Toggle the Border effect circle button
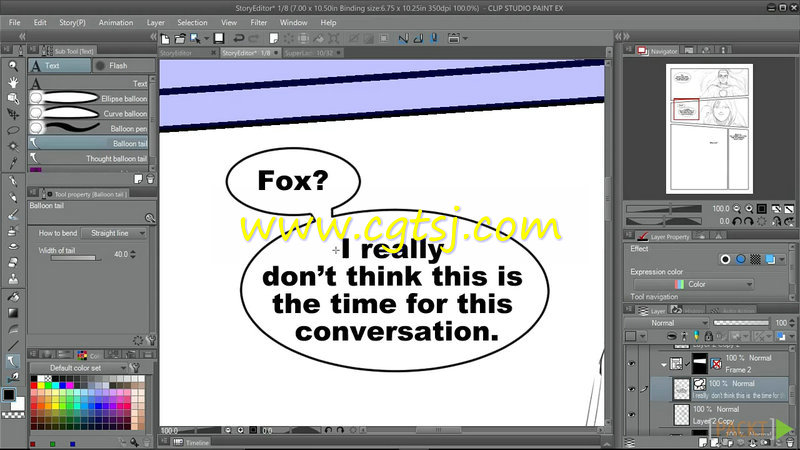The height and width of the screenshot is (450, 800). pos(725,260)
